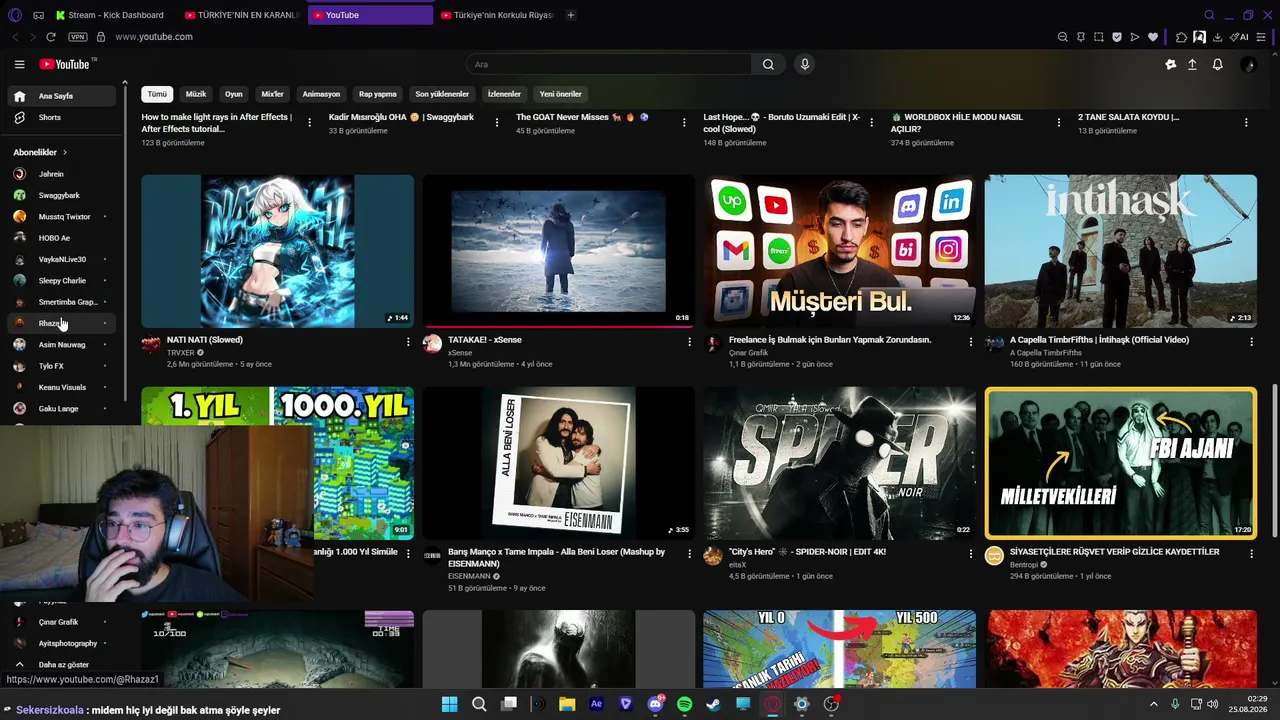The image size is (1280, 720).
Task: Open Discord from the taskbar
Action: coord(655,704)
